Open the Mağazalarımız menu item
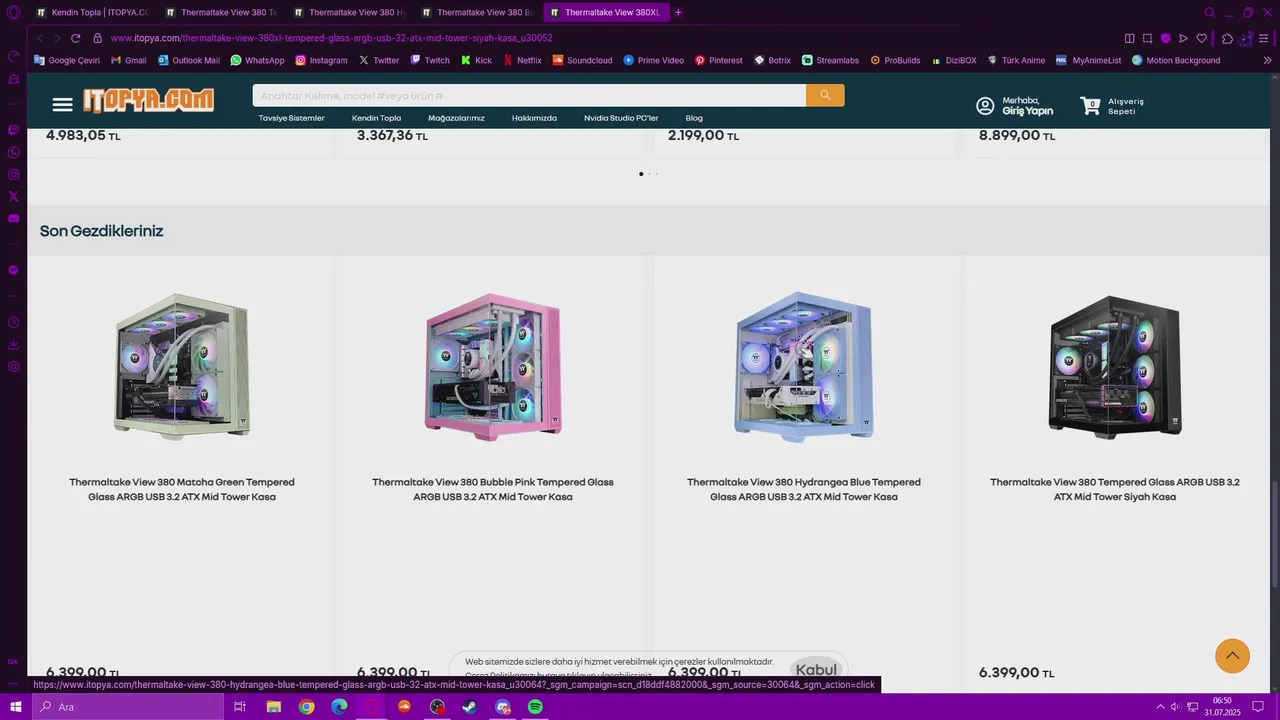Image resolution: width=1280 pixels, height=720 pixels. click(x=456, y=118)
